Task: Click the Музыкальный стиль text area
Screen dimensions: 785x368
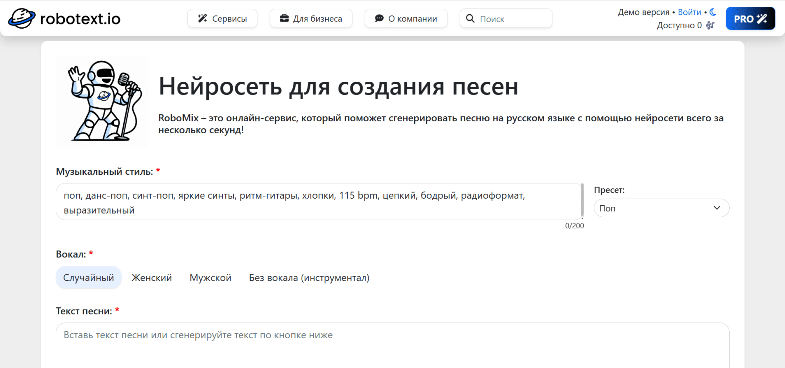Action: 320,201
